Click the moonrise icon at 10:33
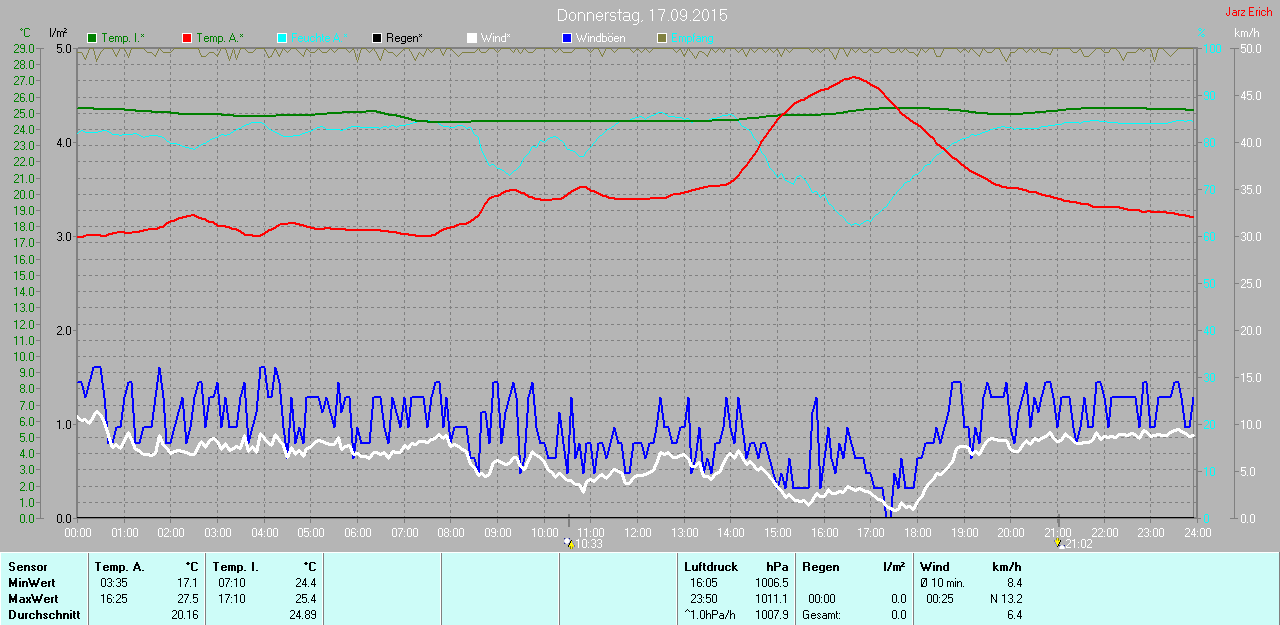The image size is (1280, 625). point(568,544)
